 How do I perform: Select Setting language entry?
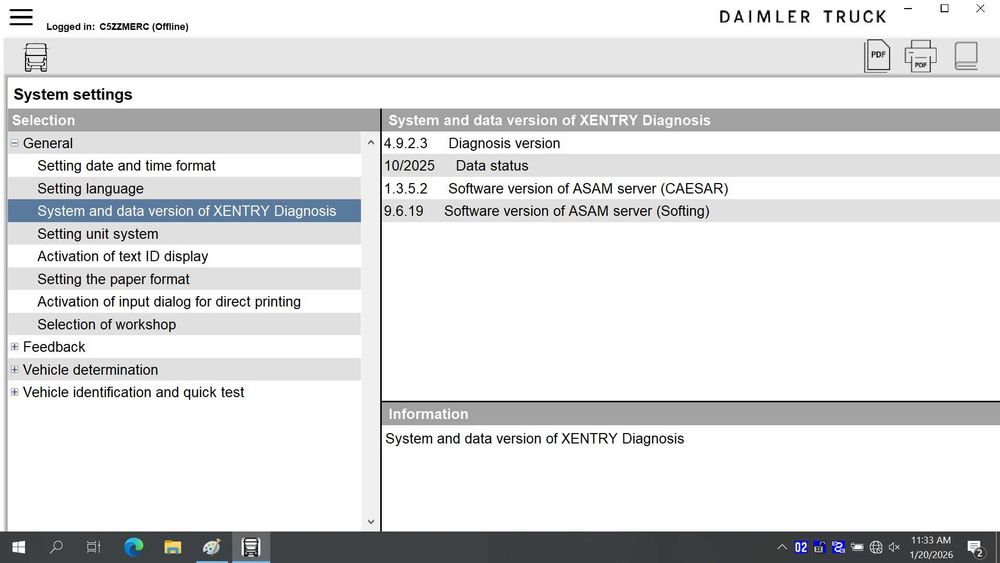click(x=184, y=189)
